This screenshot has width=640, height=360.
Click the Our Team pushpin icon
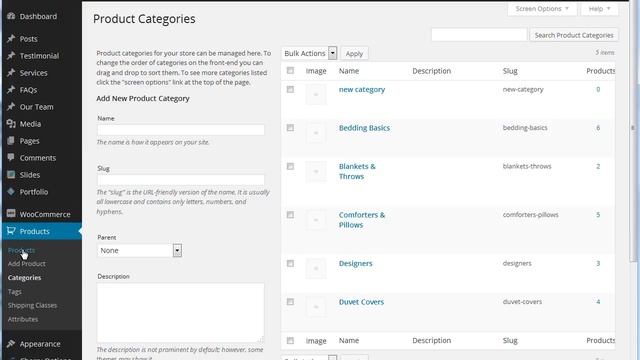[11, 107]
